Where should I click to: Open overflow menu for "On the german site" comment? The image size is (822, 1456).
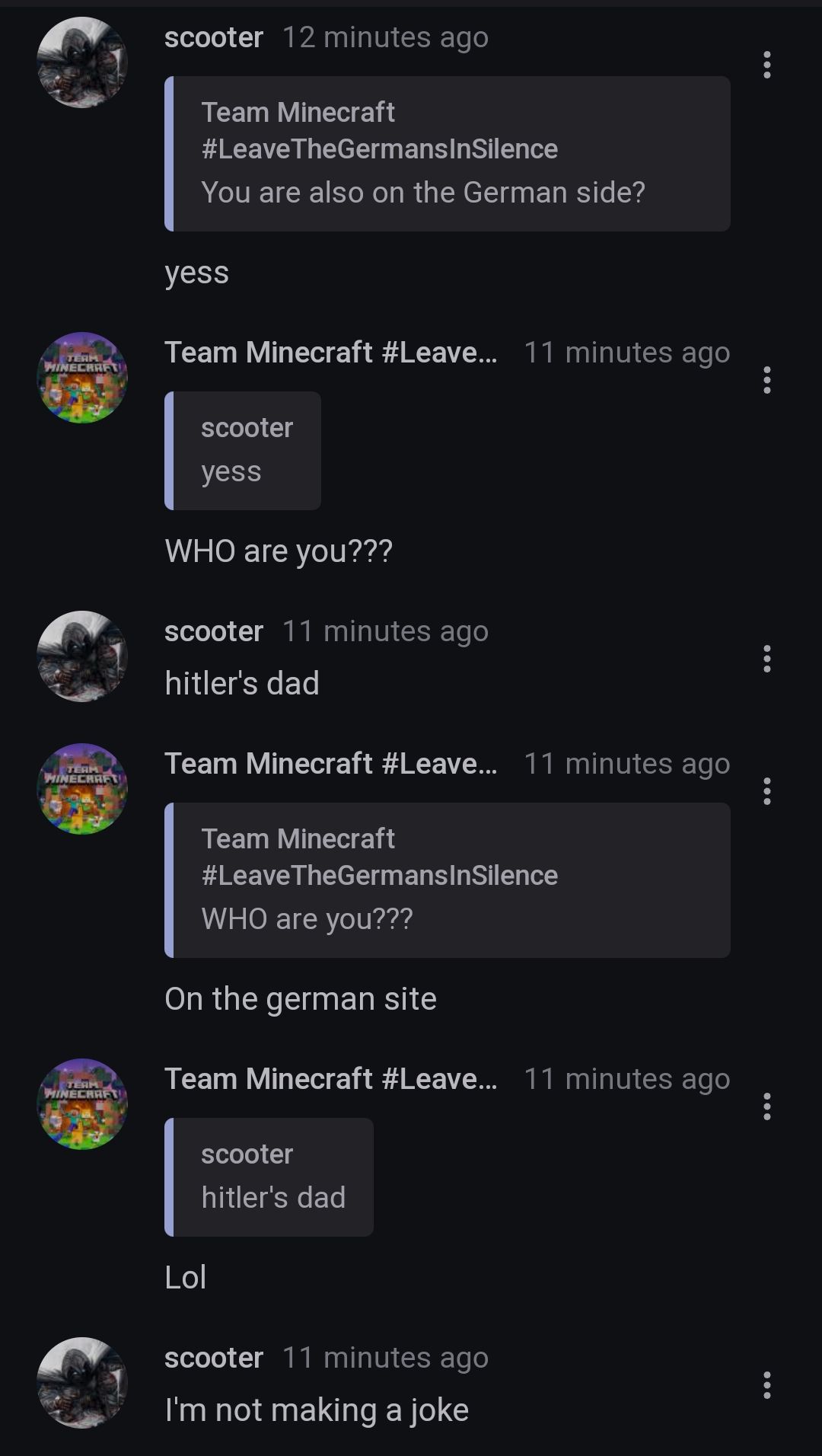[766, 791]
